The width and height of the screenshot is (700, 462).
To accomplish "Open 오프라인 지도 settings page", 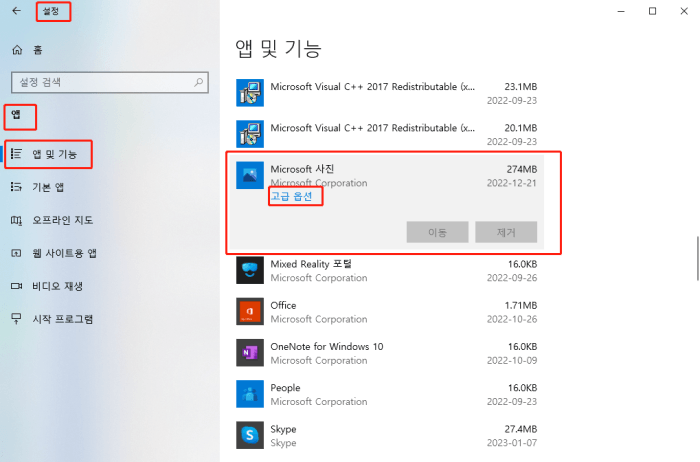I will [x=62, y=220].
